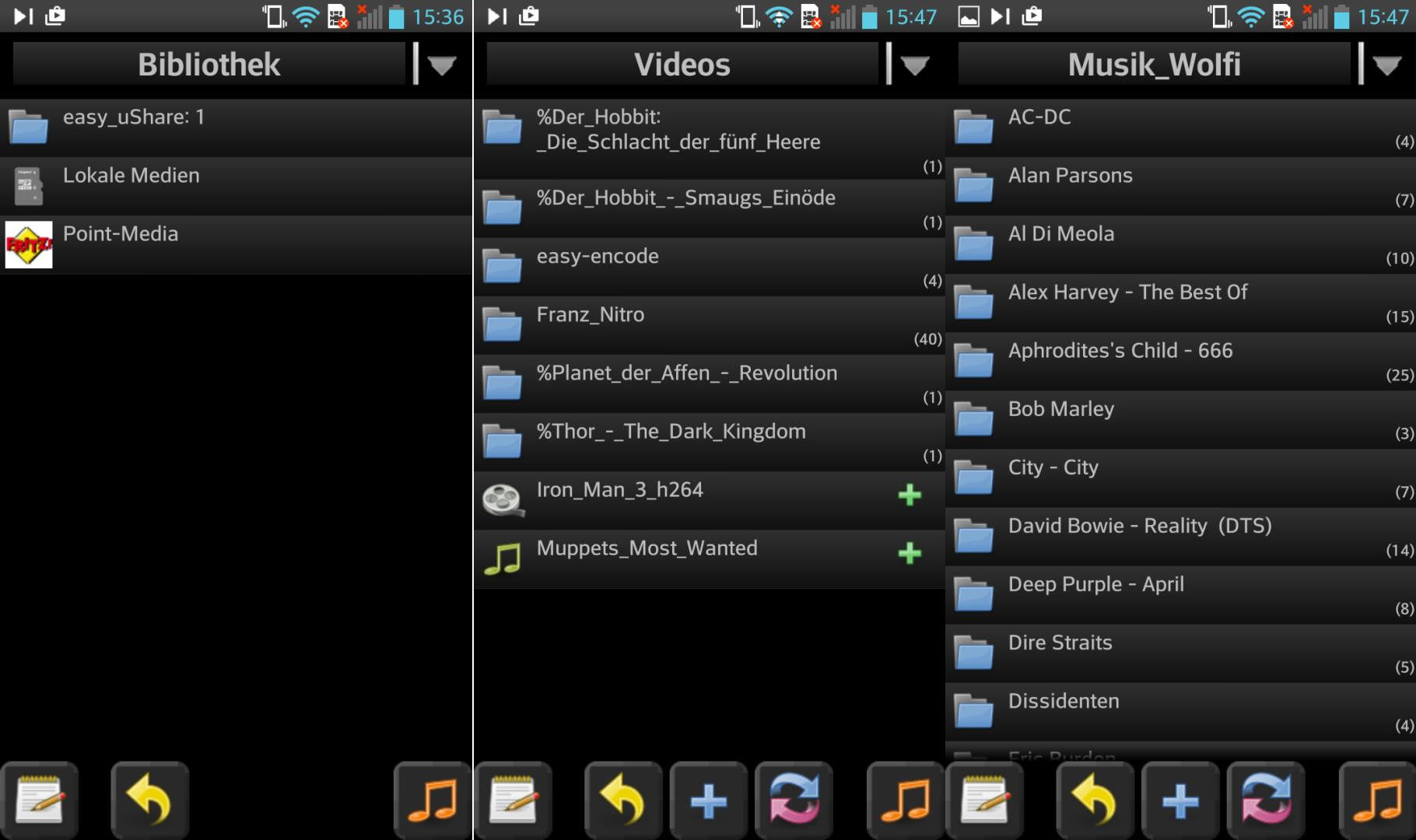Open the Muppets_Most_Wanted audio file
This screenshot has width=1416, height=840.
710,558
